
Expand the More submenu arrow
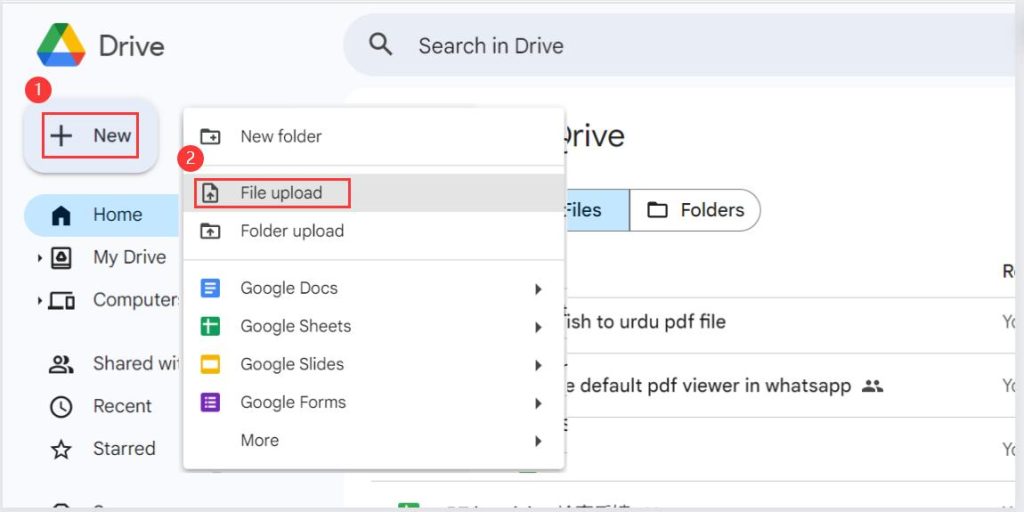(x=538, y=441)
